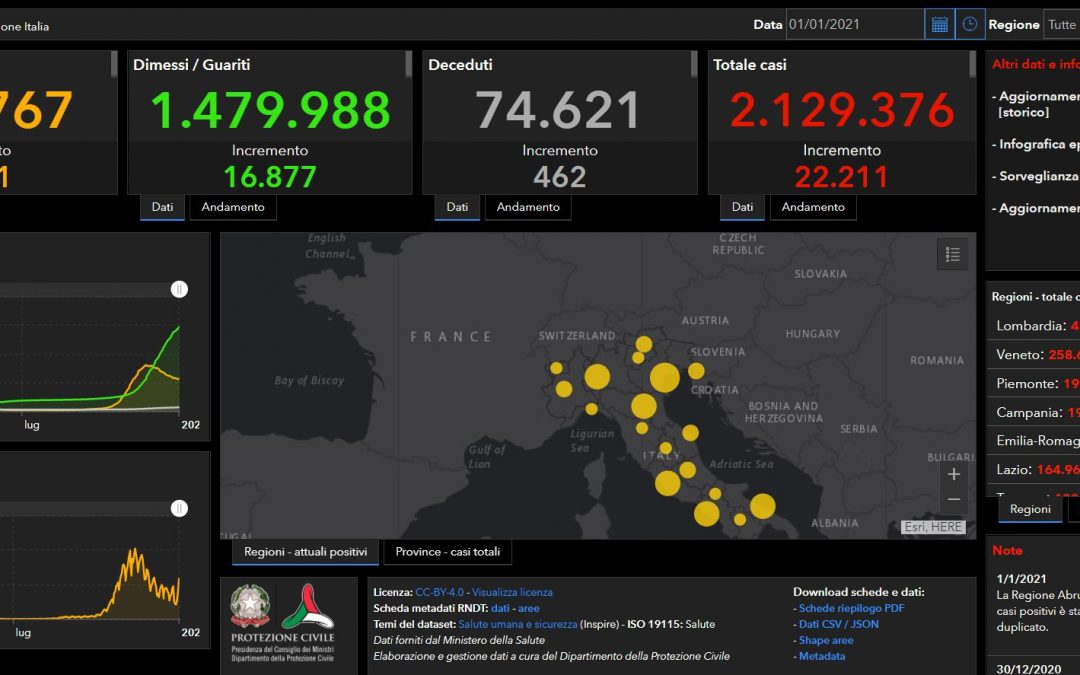Open the calendar date picker icon
This screenshot has height=675, width=1080.
coord(939,25)
